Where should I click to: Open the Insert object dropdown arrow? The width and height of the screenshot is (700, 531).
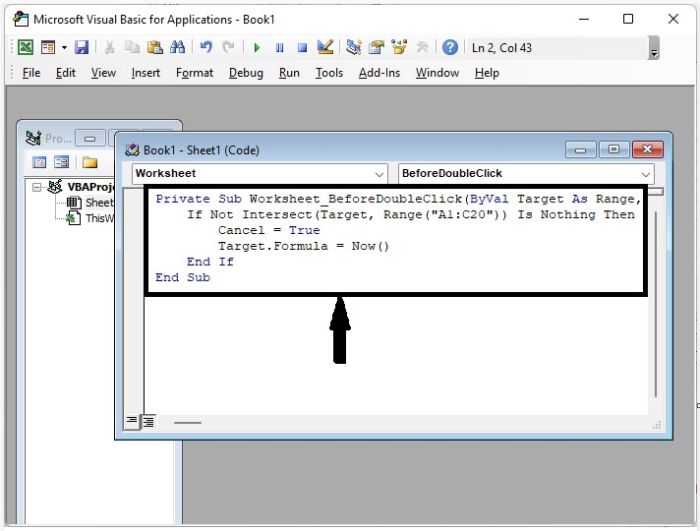pyautogui.click(x=64, y=47)
